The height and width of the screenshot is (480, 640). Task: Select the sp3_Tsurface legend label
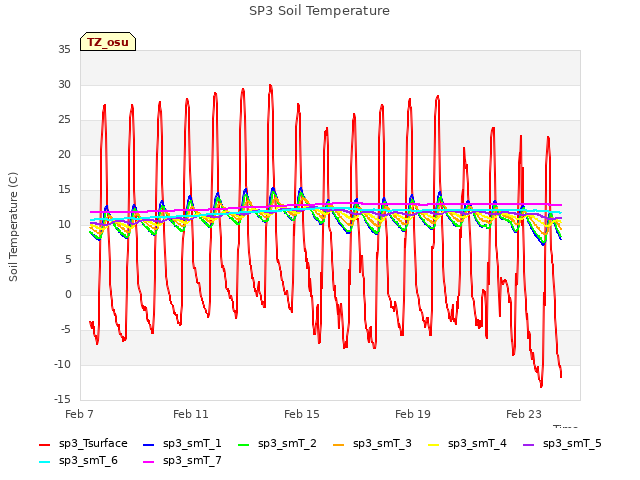(x=93, y=444)
